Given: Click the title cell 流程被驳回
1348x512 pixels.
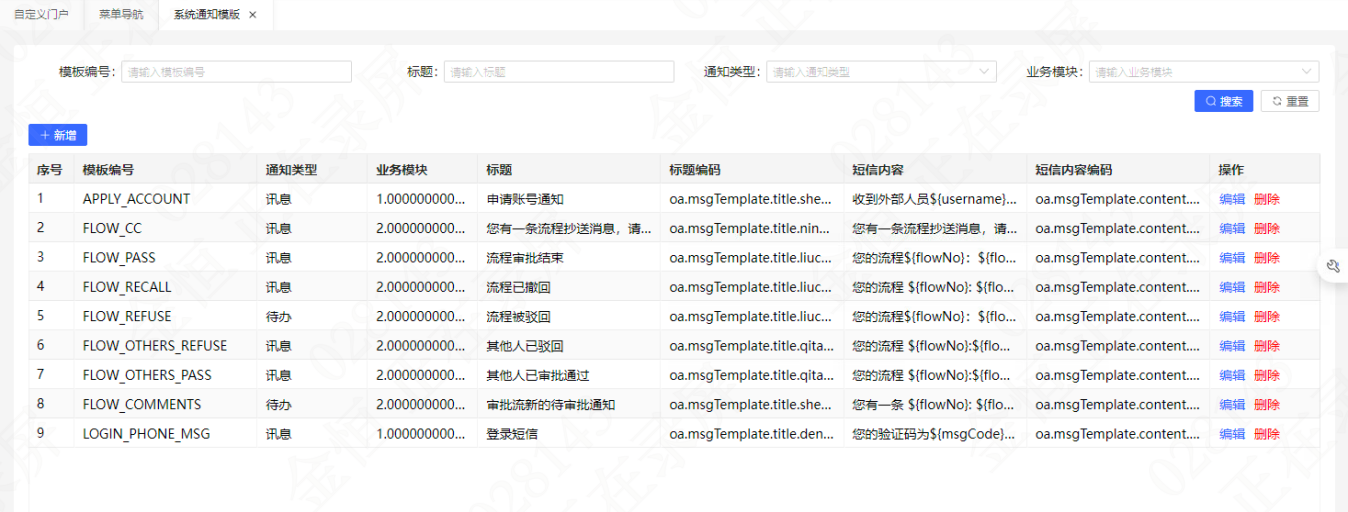Looking at the screenshot, I should [x=518, y=317].
